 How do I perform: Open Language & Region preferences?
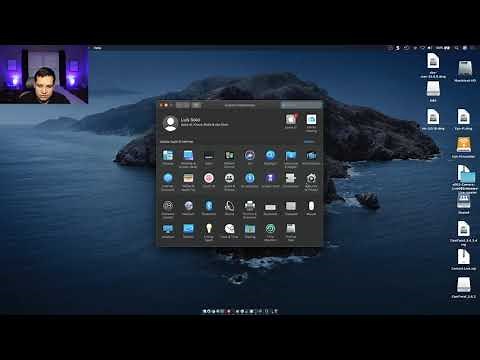(x=291, y=158)
